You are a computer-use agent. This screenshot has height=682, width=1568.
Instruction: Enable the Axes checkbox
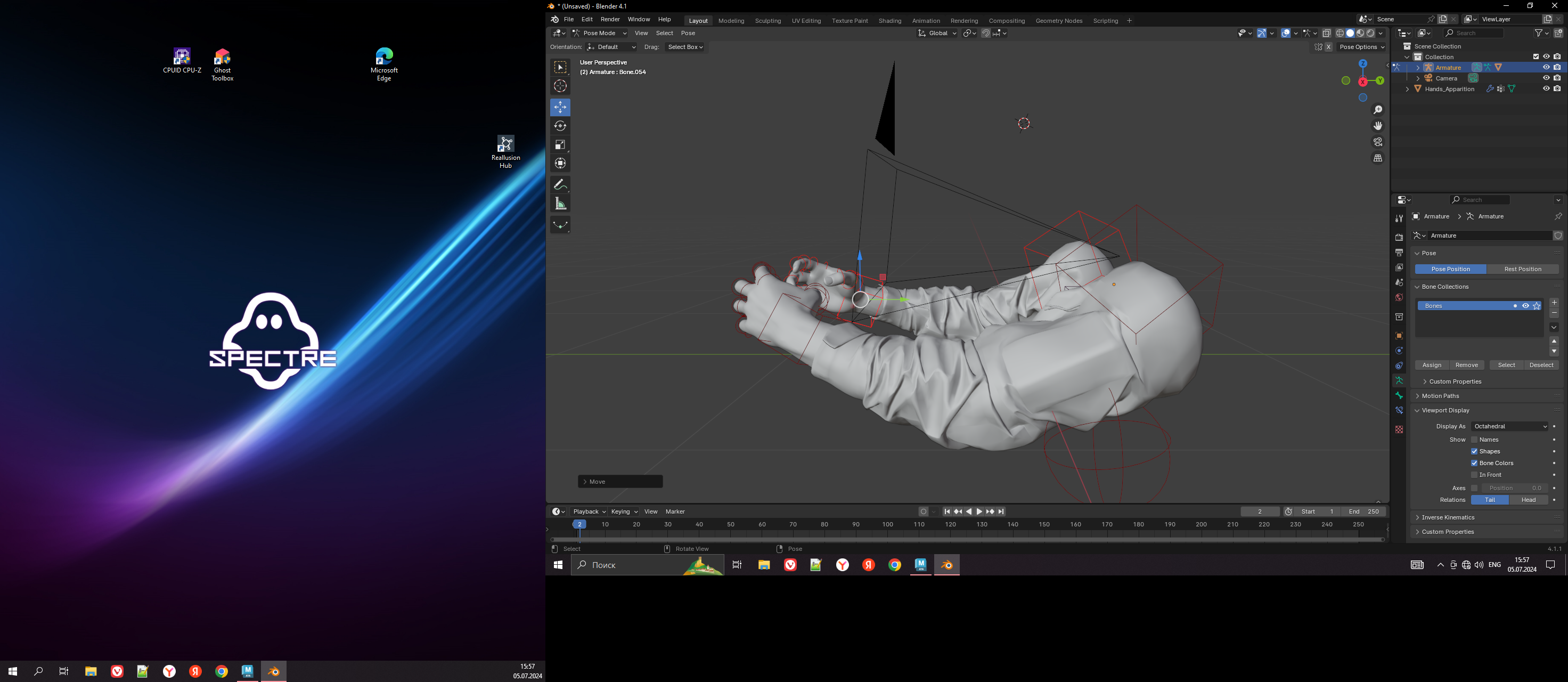tap(1474, 489)
